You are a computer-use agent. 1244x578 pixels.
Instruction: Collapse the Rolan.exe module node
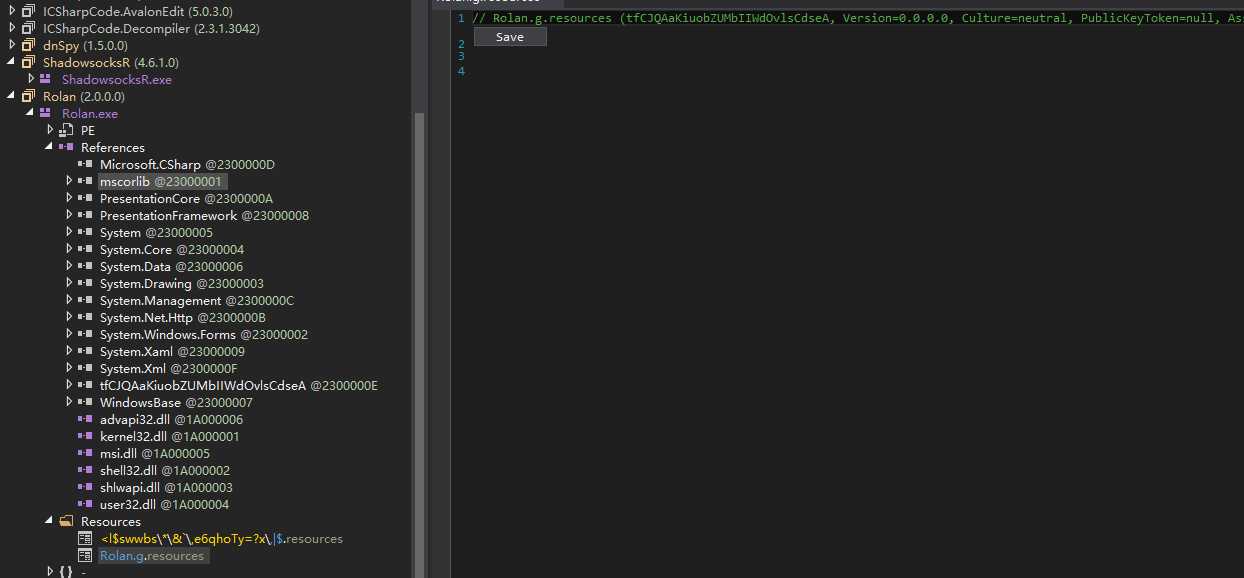pyautogui.click(x=31, y=113)
